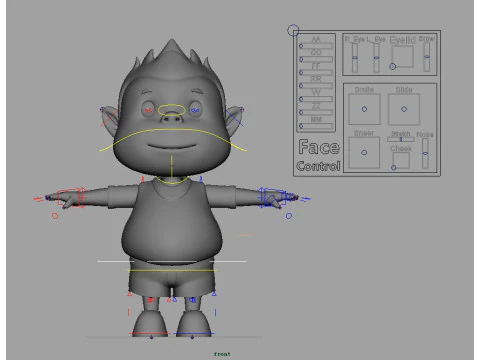Select the FF phoneme slider handle

[x=301, y=73]
